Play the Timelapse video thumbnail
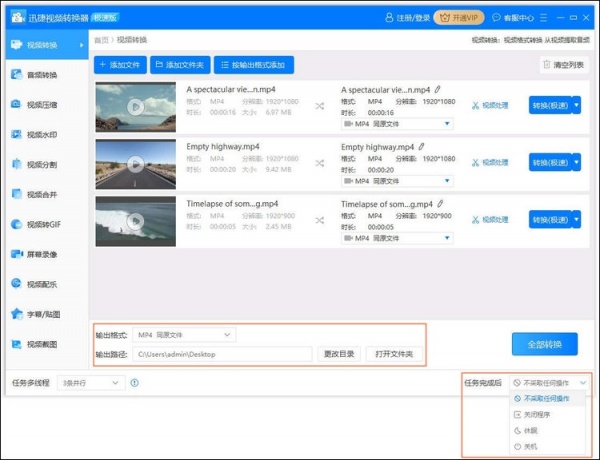The height and width of the screenshot is (460, 600). (135, 221)
